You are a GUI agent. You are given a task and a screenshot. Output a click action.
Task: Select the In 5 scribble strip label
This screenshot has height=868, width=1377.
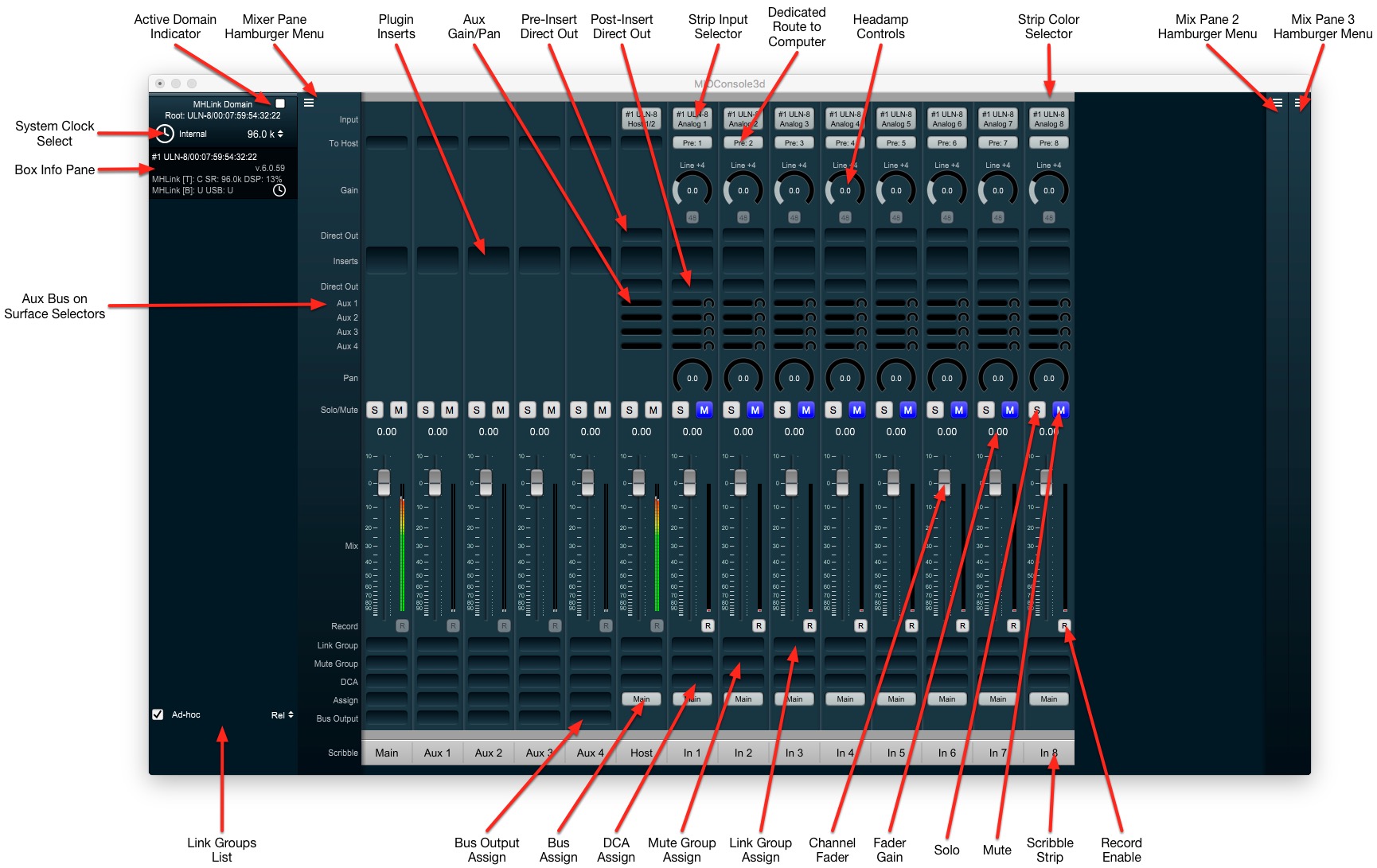[x=896, y=753]
